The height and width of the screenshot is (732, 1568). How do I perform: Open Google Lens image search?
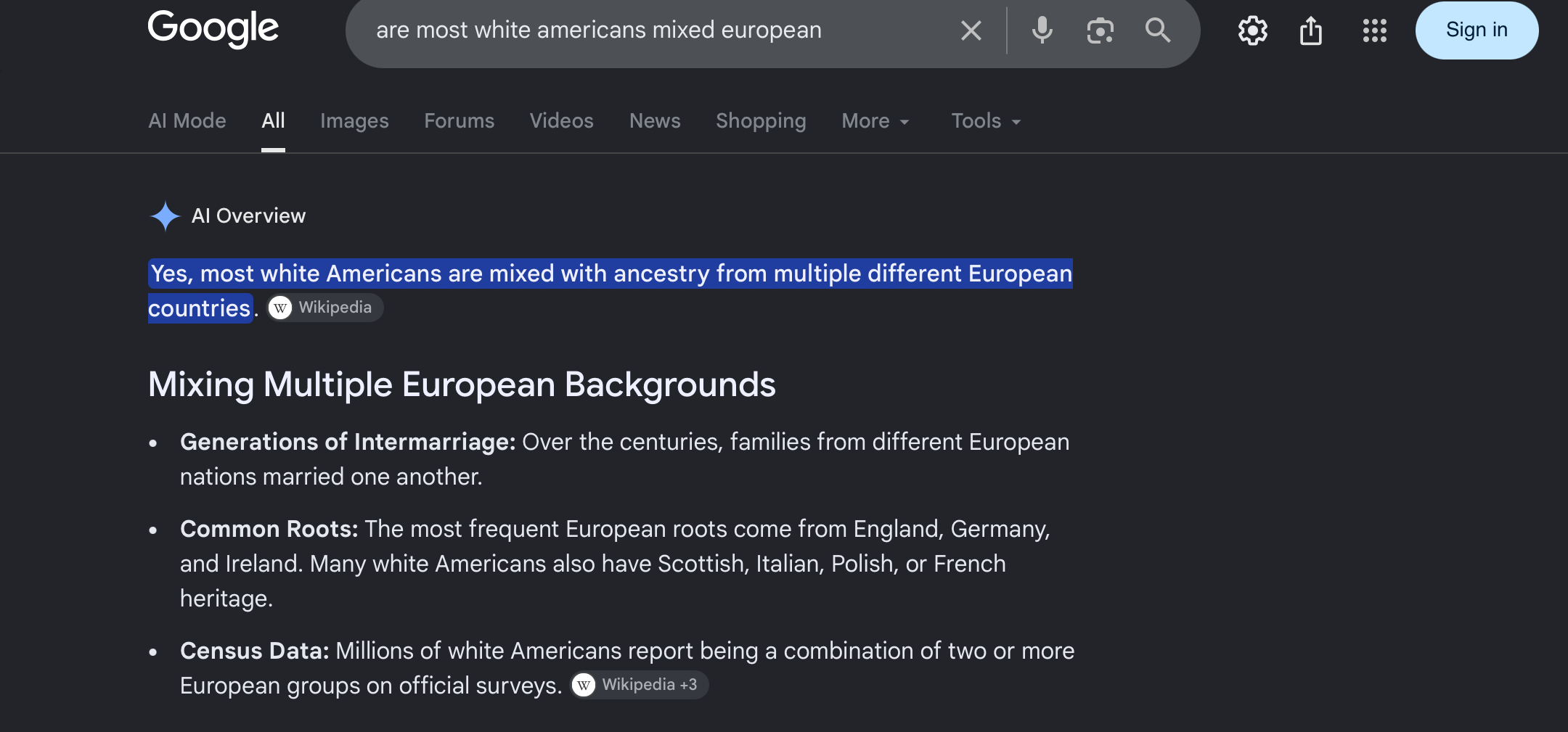tap(1100, 30)
